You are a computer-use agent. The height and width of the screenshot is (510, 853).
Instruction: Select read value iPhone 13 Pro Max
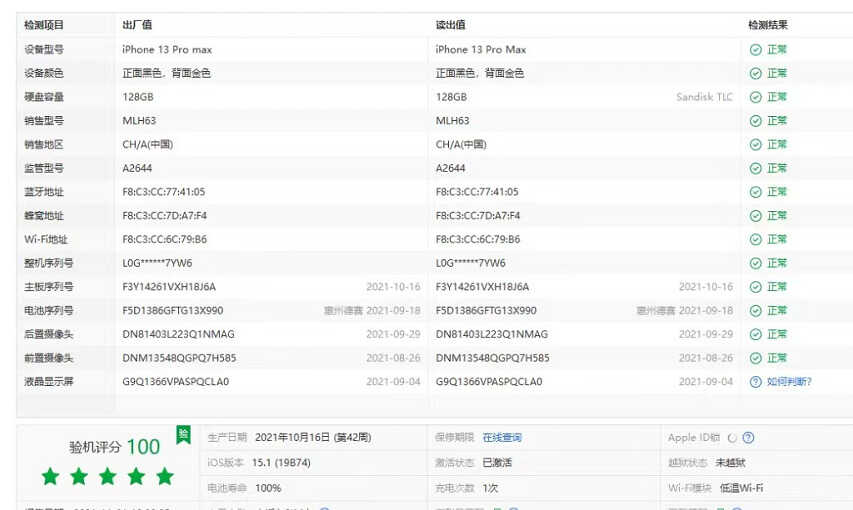tap(481, 50)
